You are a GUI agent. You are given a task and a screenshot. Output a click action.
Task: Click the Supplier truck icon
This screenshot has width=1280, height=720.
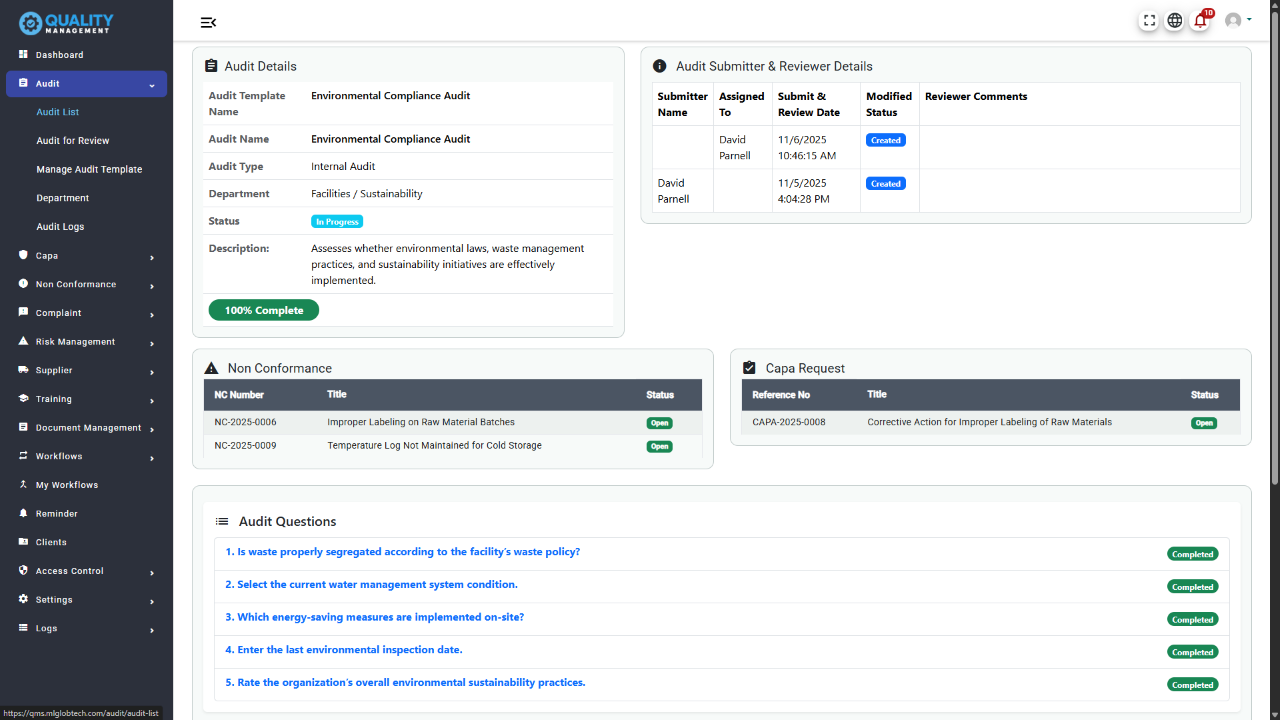(23, 370)
